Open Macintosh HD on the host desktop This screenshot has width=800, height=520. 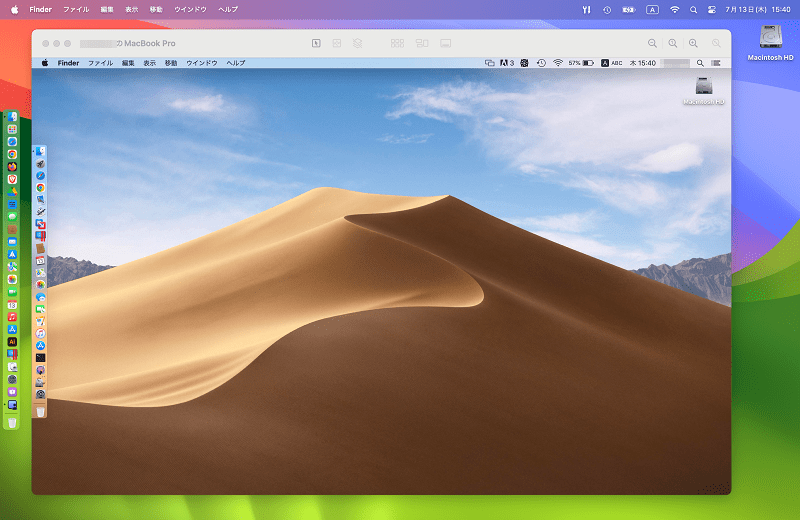[770, 43]
